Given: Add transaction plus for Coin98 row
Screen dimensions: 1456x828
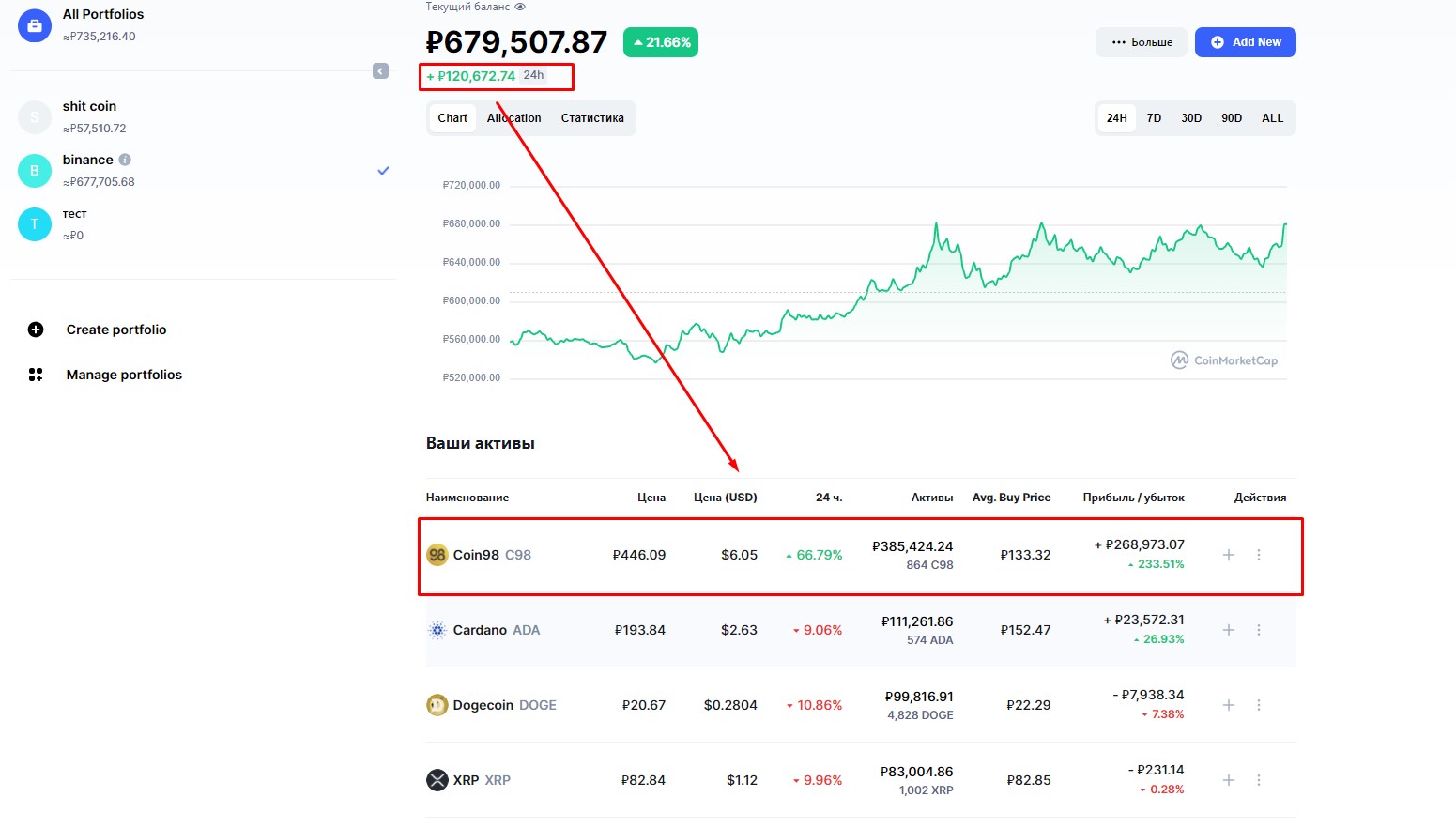Looking at the screenshot, I should pyautogui.click(x=1229, y=555).
